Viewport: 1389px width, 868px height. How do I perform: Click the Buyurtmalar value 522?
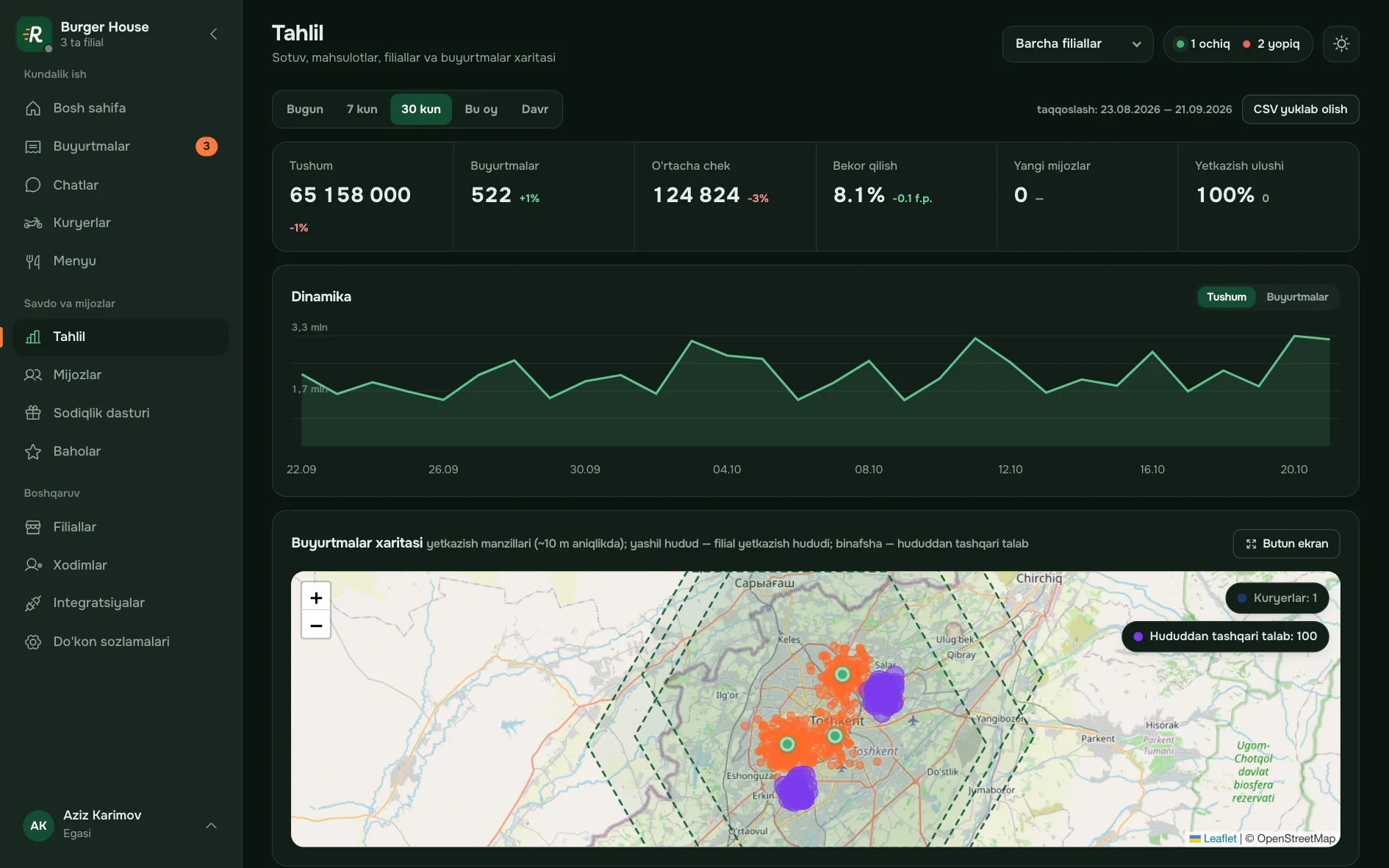point(491,195)
